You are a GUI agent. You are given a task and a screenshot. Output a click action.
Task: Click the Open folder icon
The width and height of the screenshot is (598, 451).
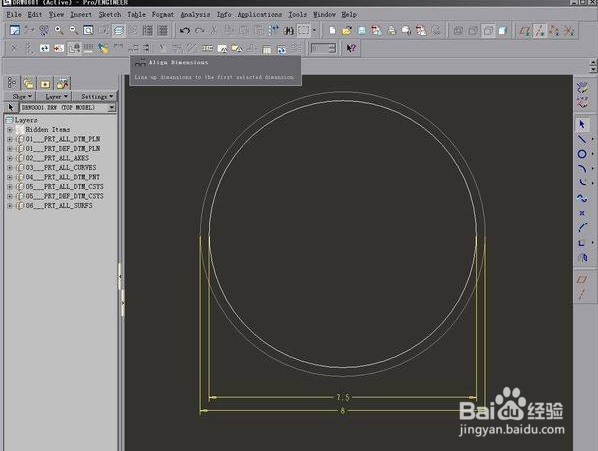pos(347,30)
